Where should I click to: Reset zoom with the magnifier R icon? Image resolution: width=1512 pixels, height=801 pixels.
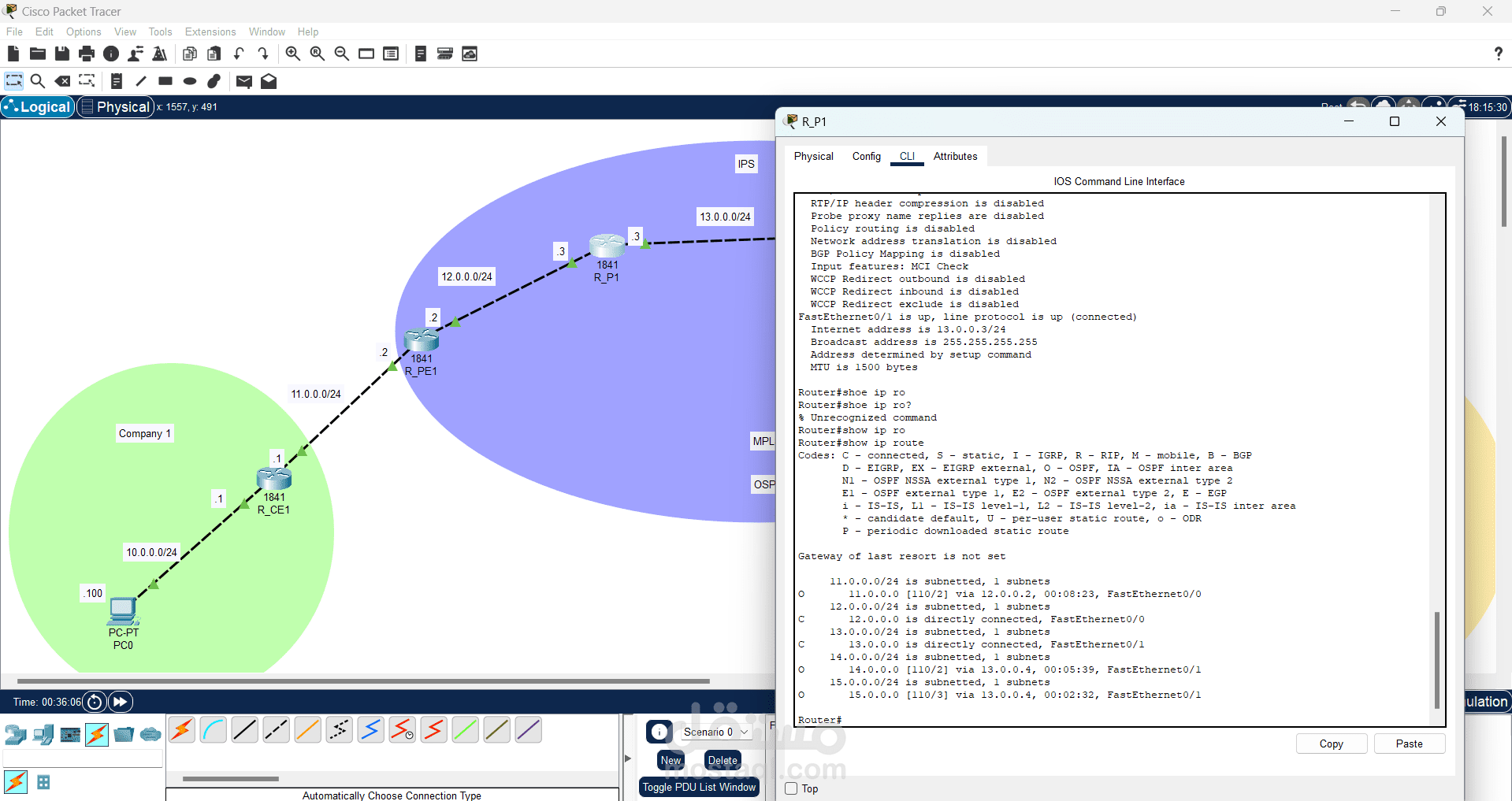pos(318,54)
